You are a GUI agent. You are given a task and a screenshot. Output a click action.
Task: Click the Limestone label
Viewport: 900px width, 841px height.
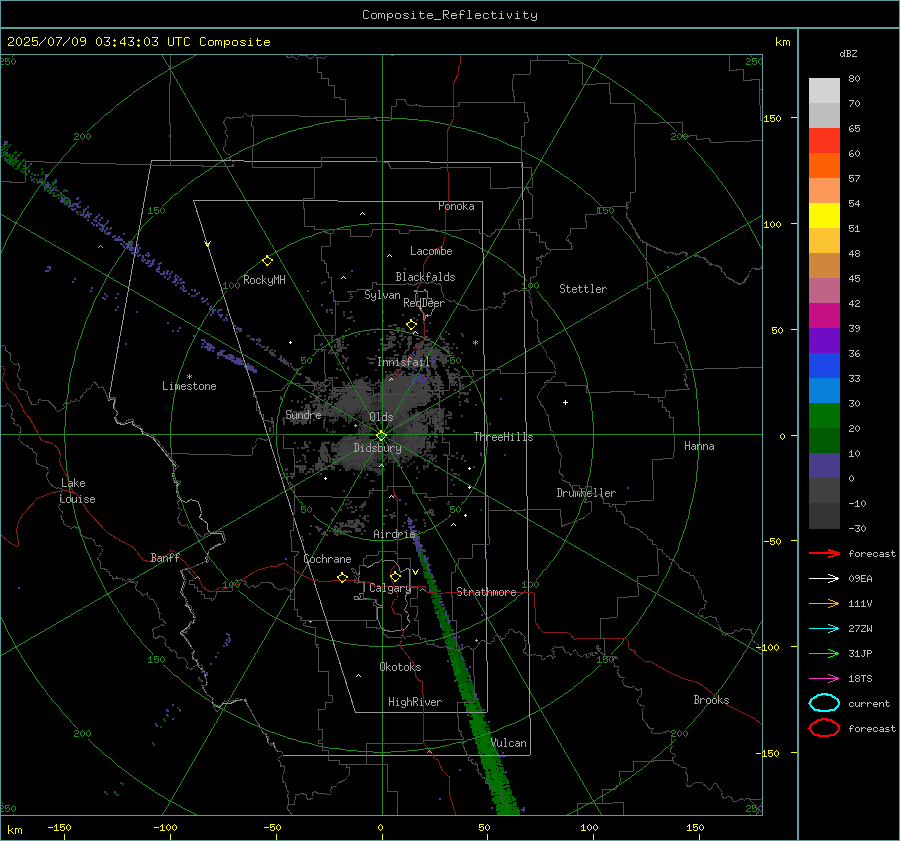[x=189, y=386]
